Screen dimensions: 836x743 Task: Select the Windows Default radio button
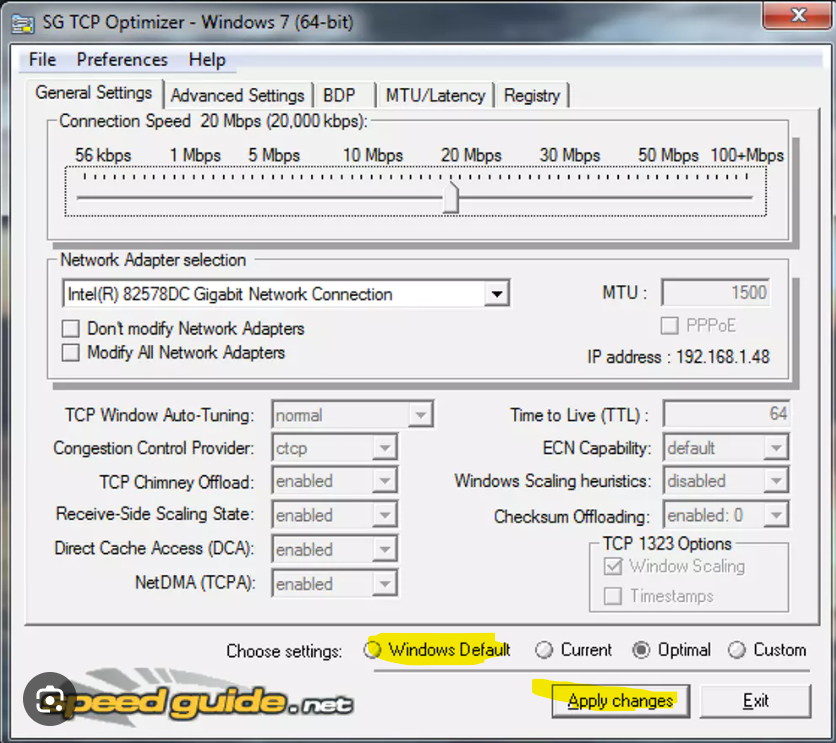[x=372, y=650]
